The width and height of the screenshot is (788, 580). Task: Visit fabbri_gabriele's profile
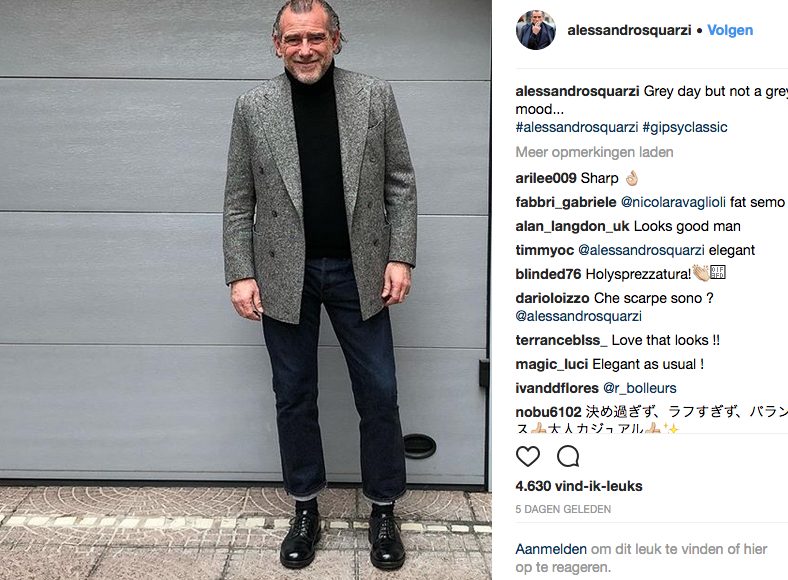pos(566,202)
